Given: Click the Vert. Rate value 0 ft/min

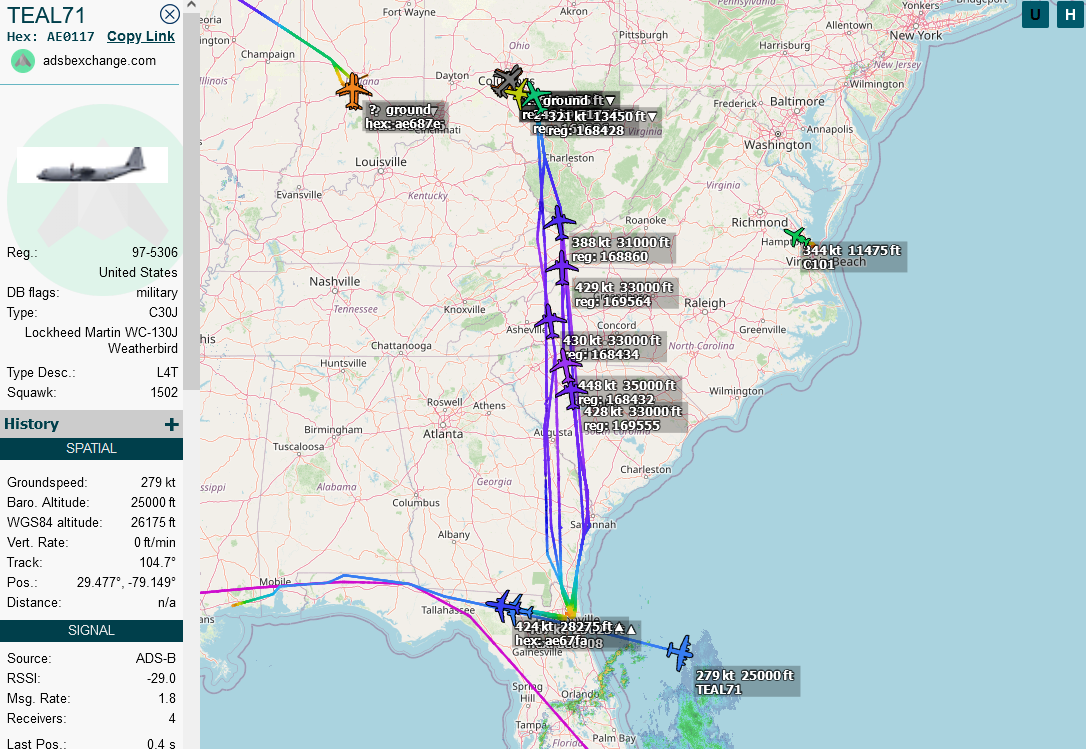Looking at the screenshot, I should 155,543.
